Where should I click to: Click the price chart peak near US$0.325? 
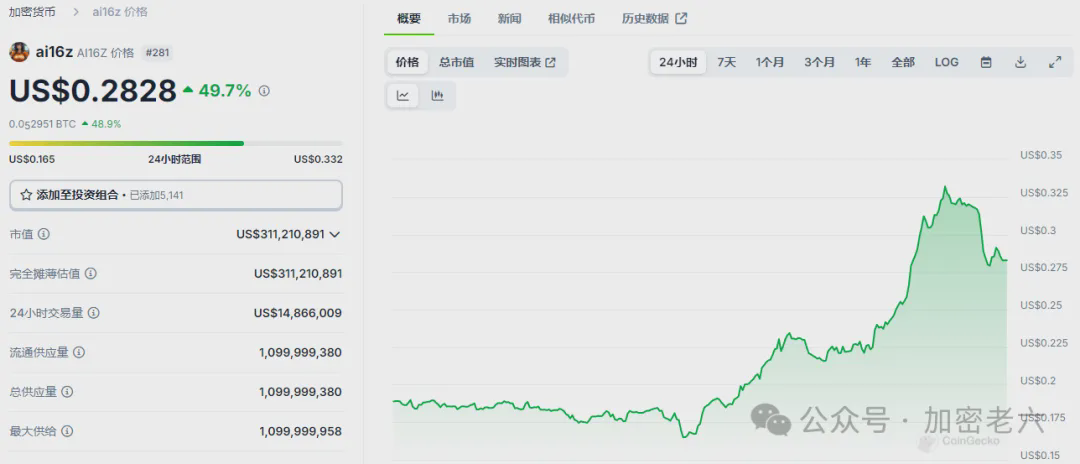click(x=946, y=187)
